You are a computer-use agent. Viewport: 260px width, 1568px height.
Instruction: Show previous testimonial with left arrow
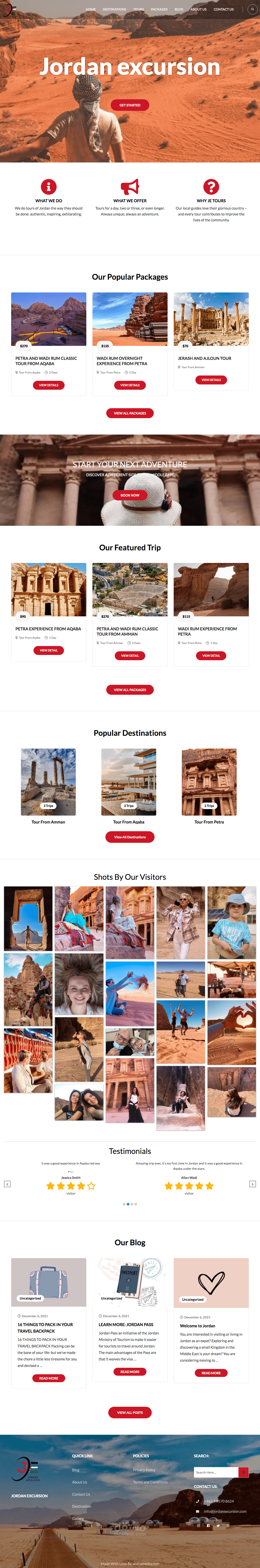[x=7, y=1184]
